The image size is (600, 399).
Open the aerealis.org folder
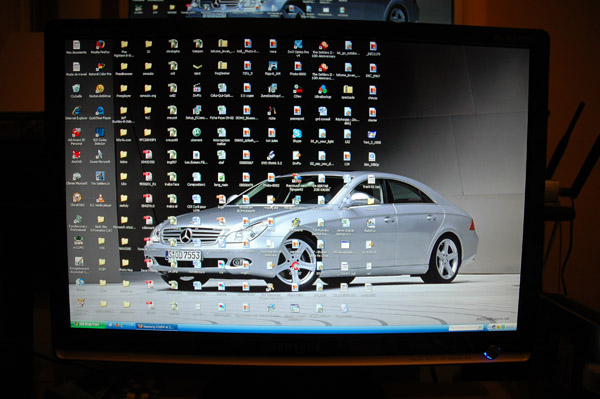pos(148,90)
